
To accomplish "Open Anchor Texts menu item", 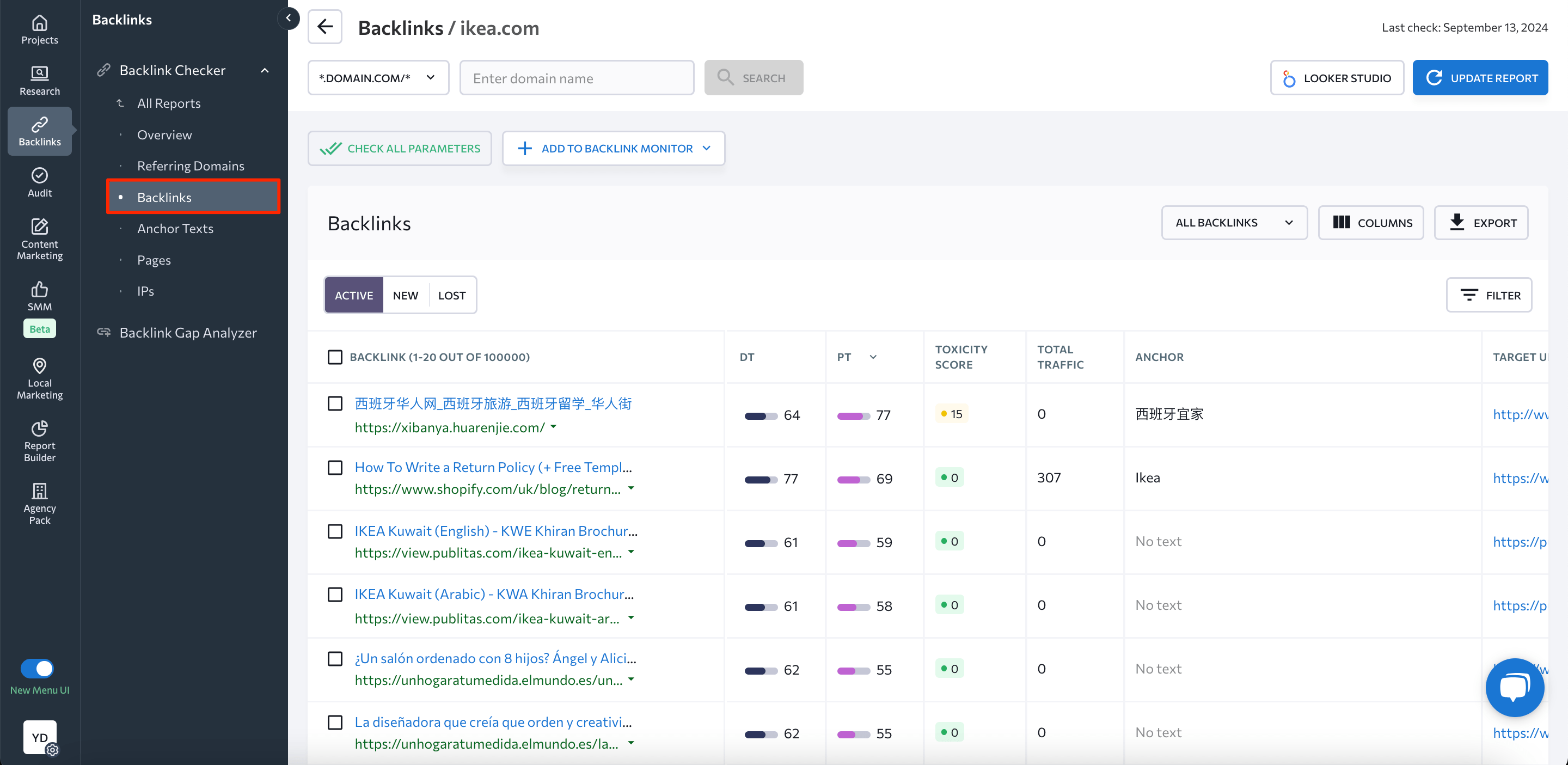I will [175, 228].
